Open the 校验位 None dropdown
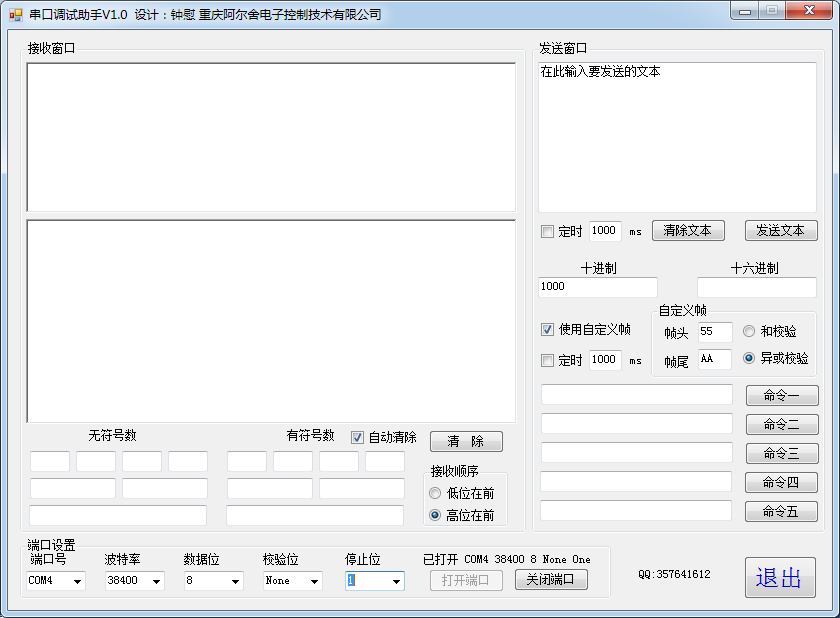Image resolution: width=840 pixels, height=618 pixels. click(x=314, y=581)
